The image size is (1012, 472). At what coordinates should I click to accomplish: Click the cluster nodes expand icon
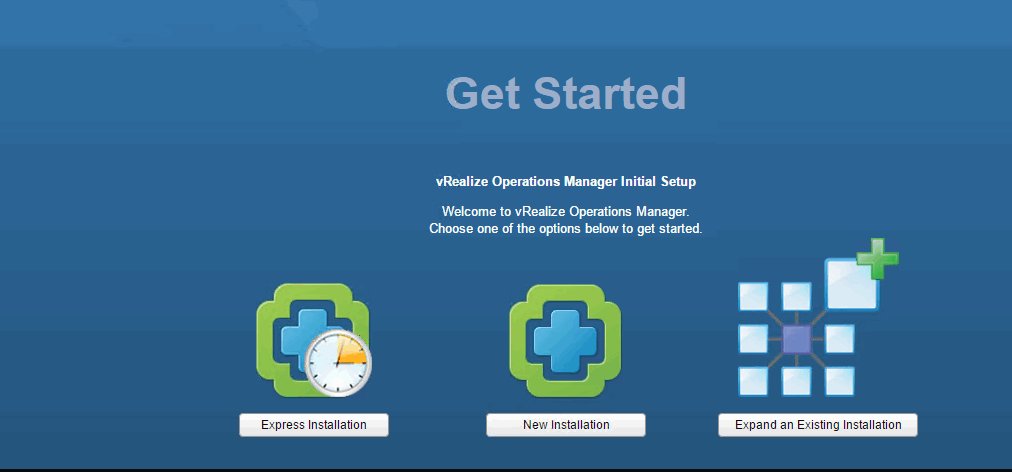click(x=818, y=318)
